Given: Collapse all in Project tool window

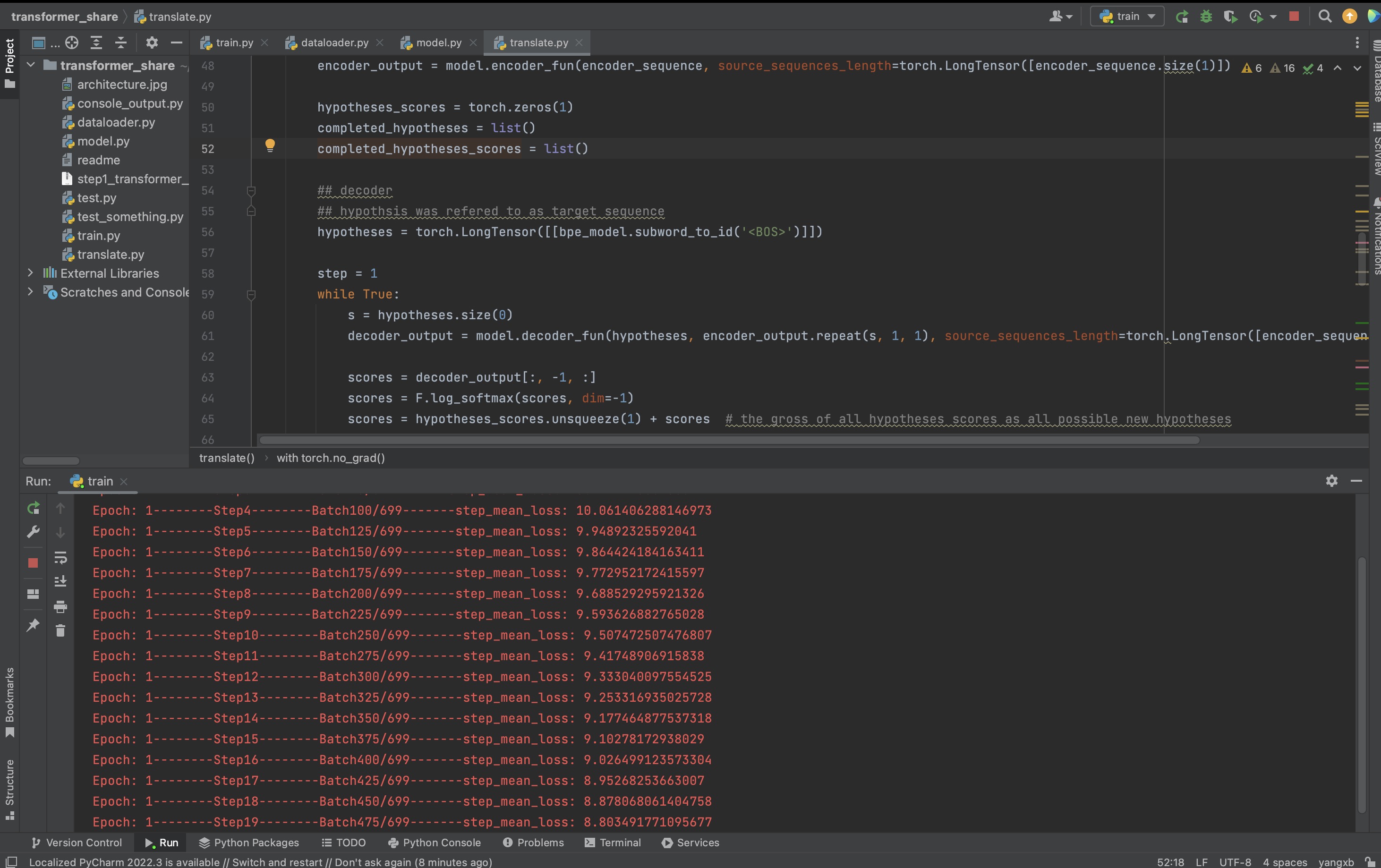Looking at the screenshot, I should click(121, 43).
